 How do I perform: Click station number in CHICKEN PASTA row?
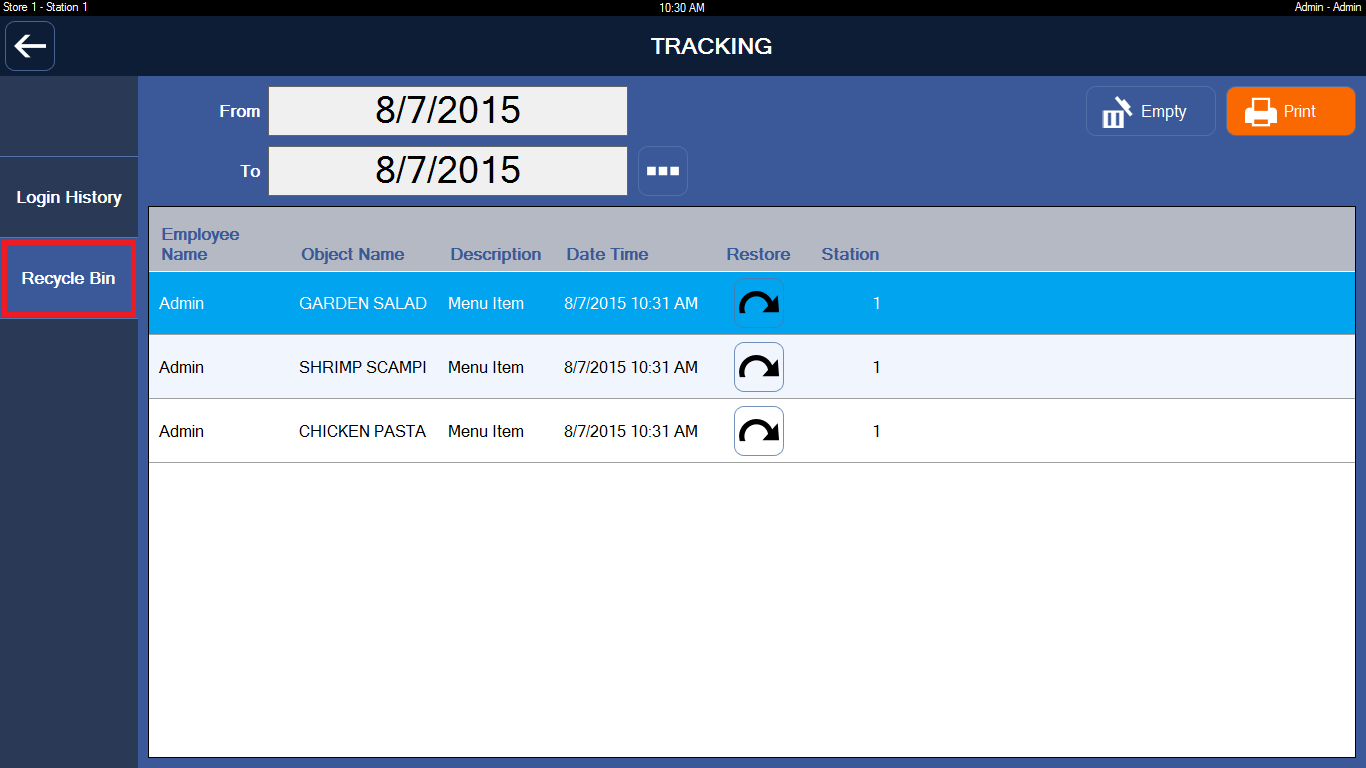click(877, 431)
